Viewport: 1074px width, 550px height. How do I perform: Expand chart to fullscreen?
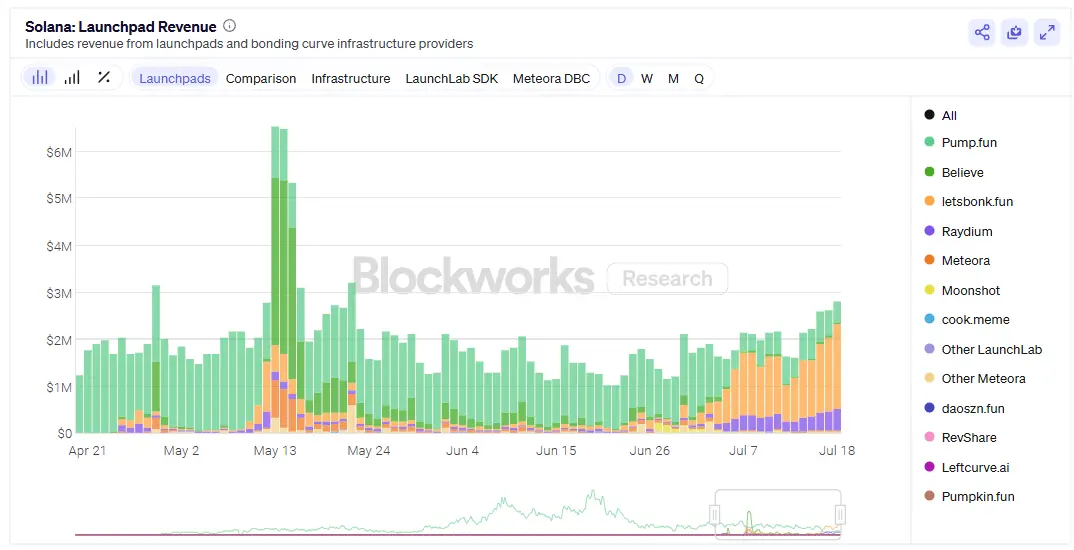tap(1047, 32)
